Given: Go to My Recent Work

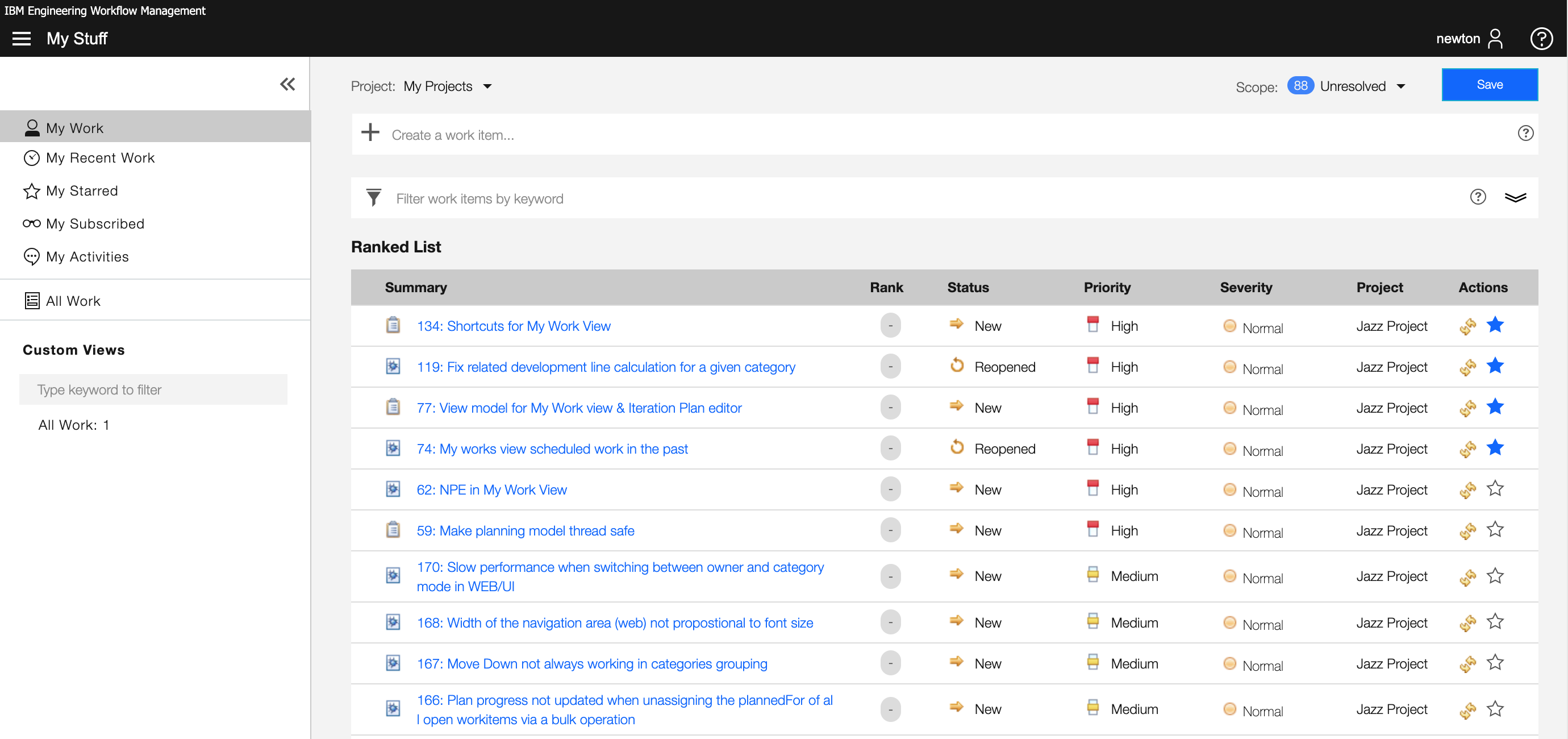Looking at the screenshot, I should 101,158.
